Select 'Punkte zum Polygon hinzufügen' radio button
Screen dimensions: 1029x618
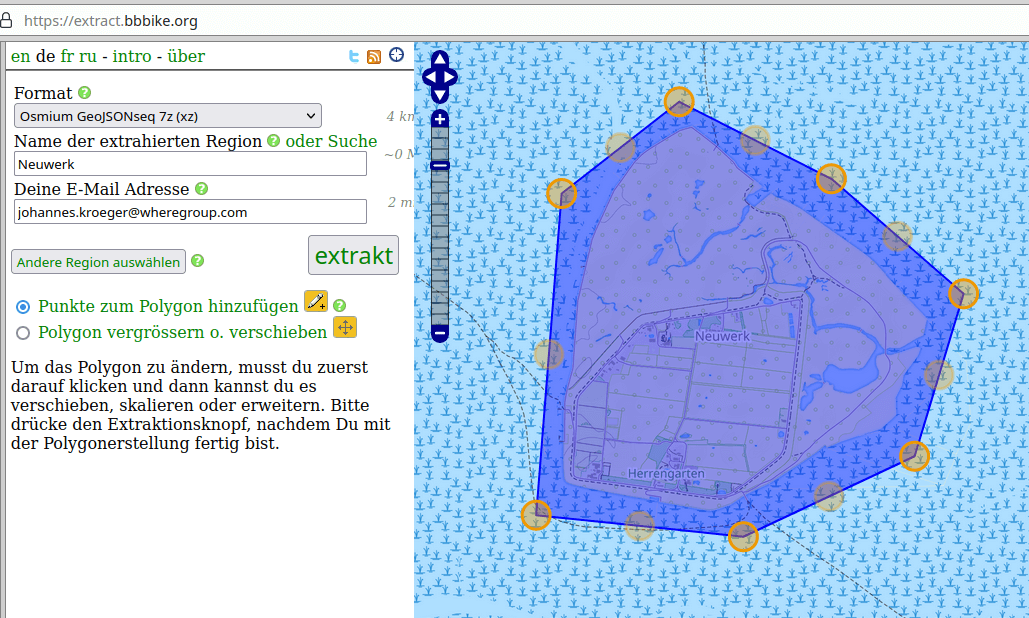point(24,307)
